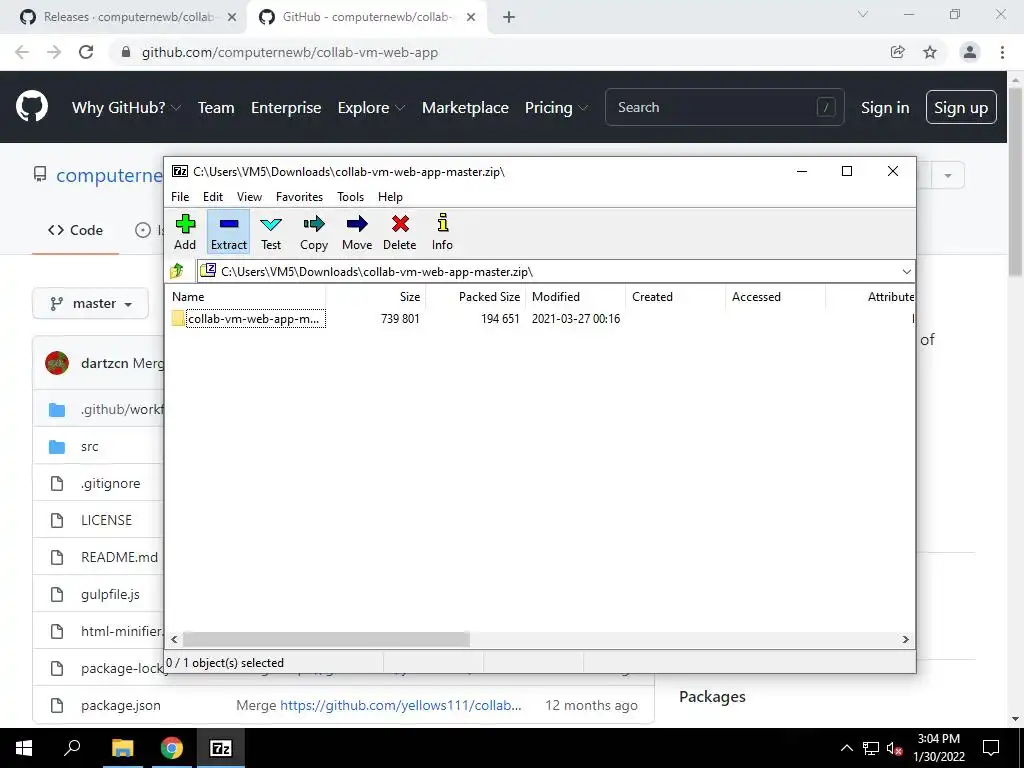The width and height of the screenshot is (1024, 768).
Task: Open the View menu in 7-Zip
Action: pos(249,197)
